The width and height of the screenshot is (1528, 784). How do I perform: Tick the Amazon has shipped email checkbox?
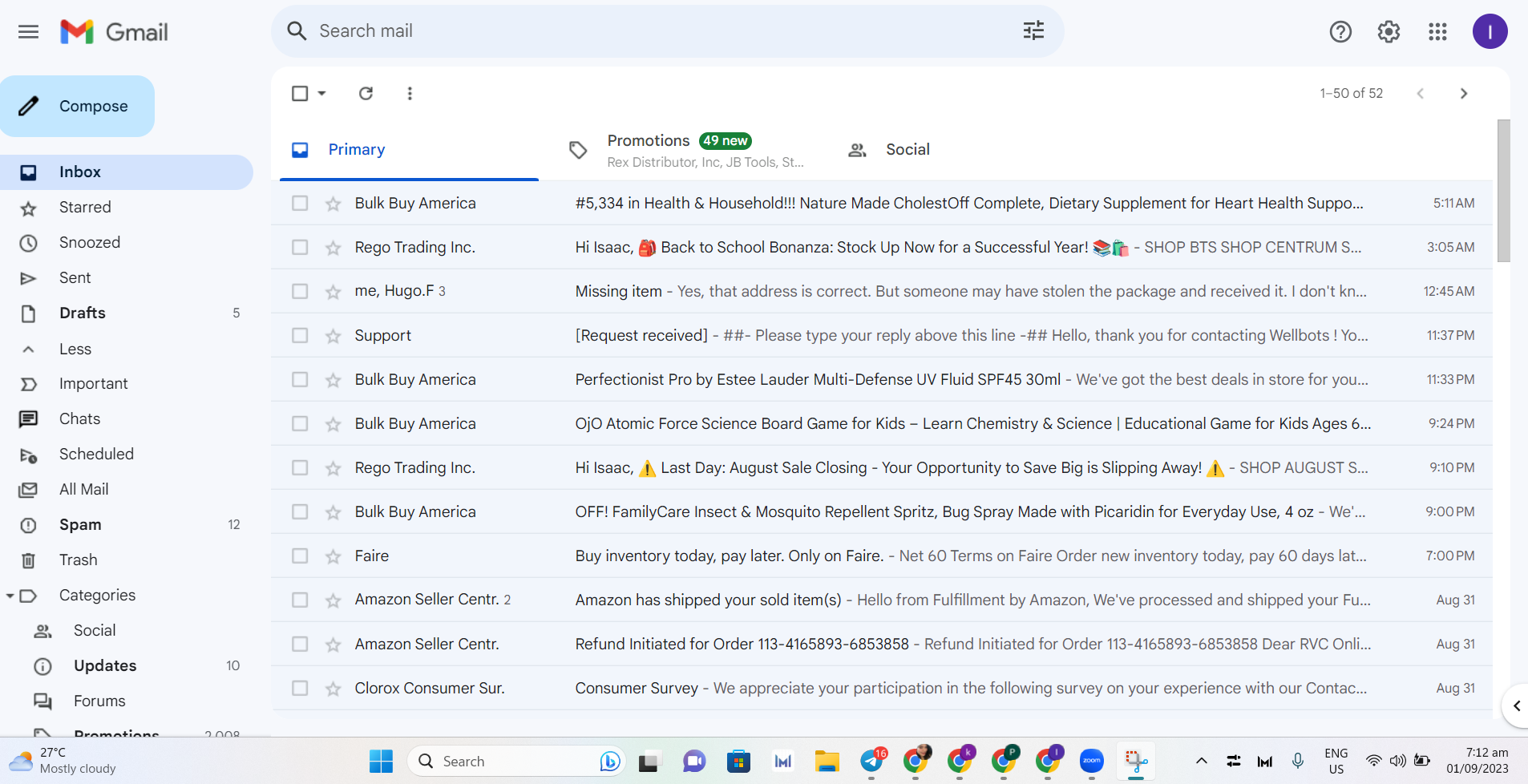pos(300,600)
